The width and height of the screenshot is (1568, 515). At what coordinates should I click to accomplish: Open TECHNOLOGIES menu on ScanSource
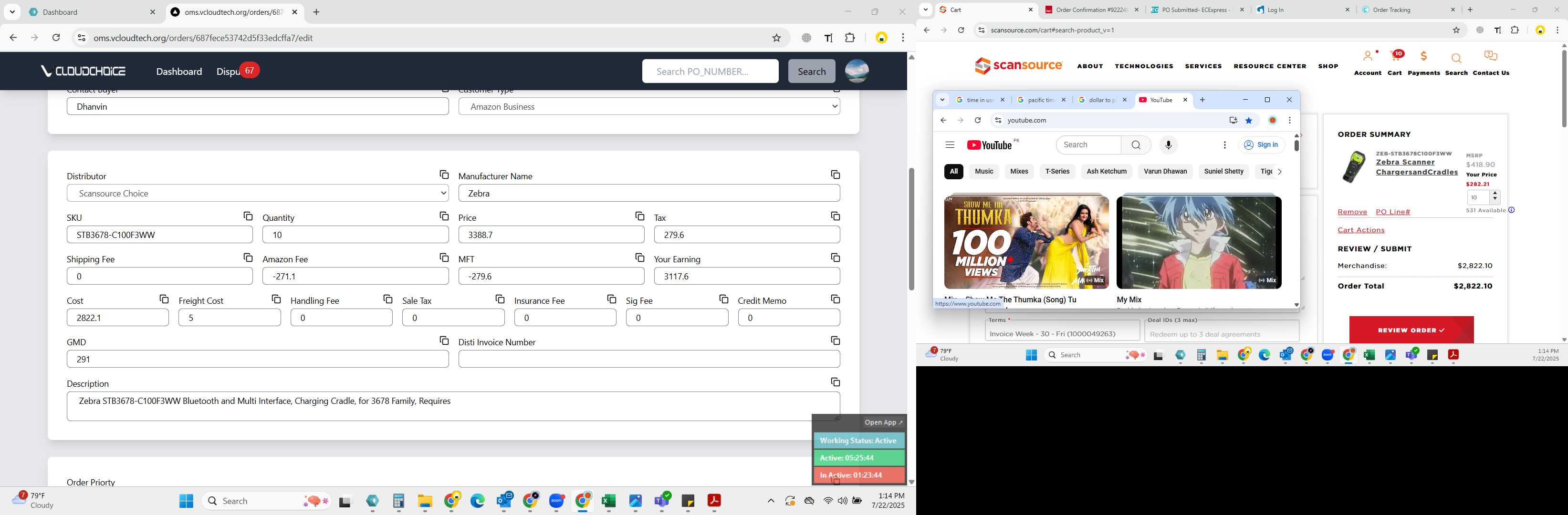pyautogui.click(x=1144, y=66)
